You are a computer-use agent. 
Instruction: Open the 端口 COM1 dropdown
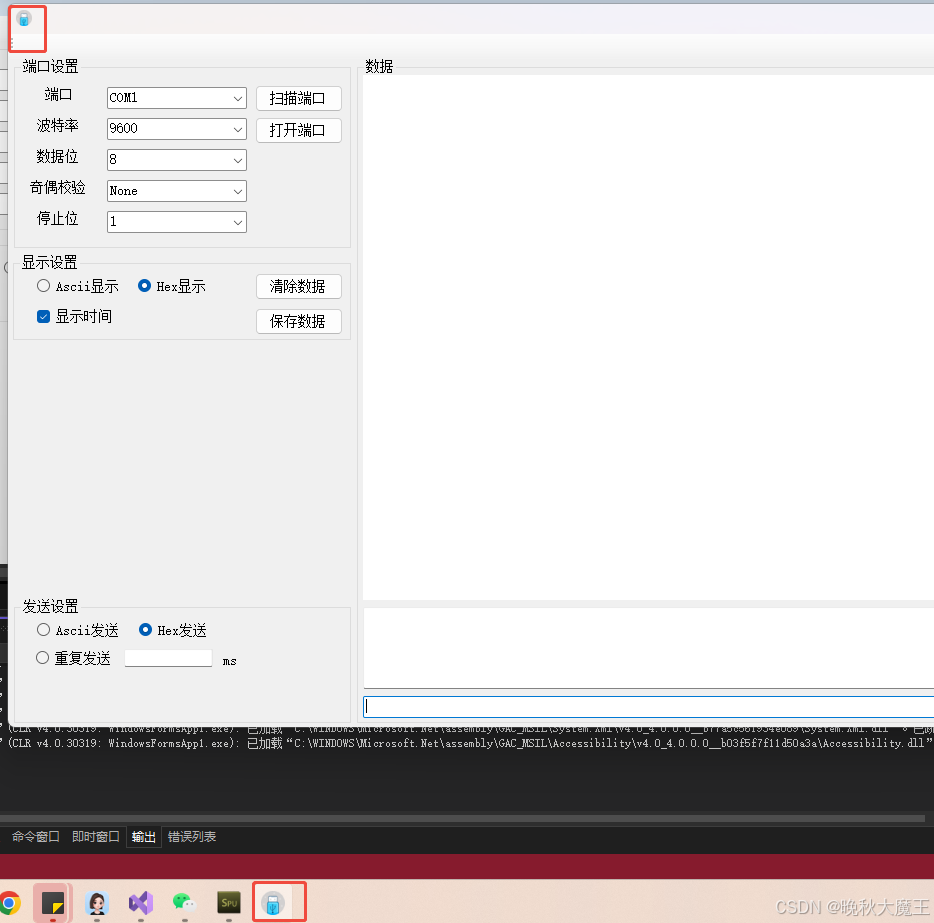(x=177, y=98)
